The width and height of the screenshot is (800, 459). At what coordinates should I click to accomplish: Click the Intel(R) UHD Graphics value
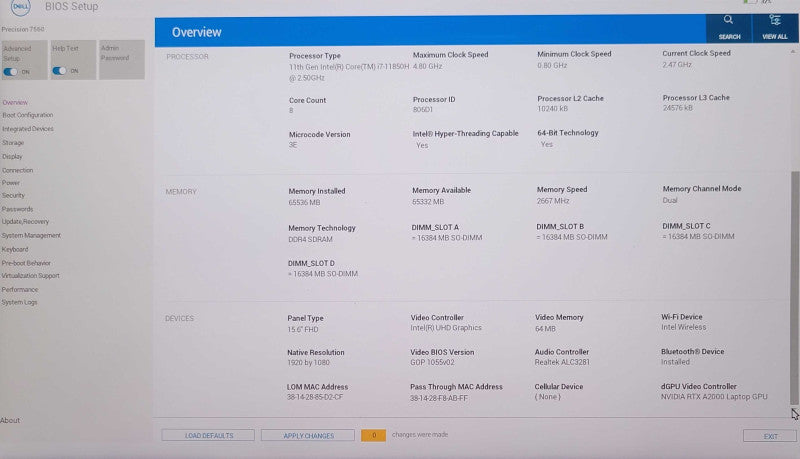[x=446, y=328]
